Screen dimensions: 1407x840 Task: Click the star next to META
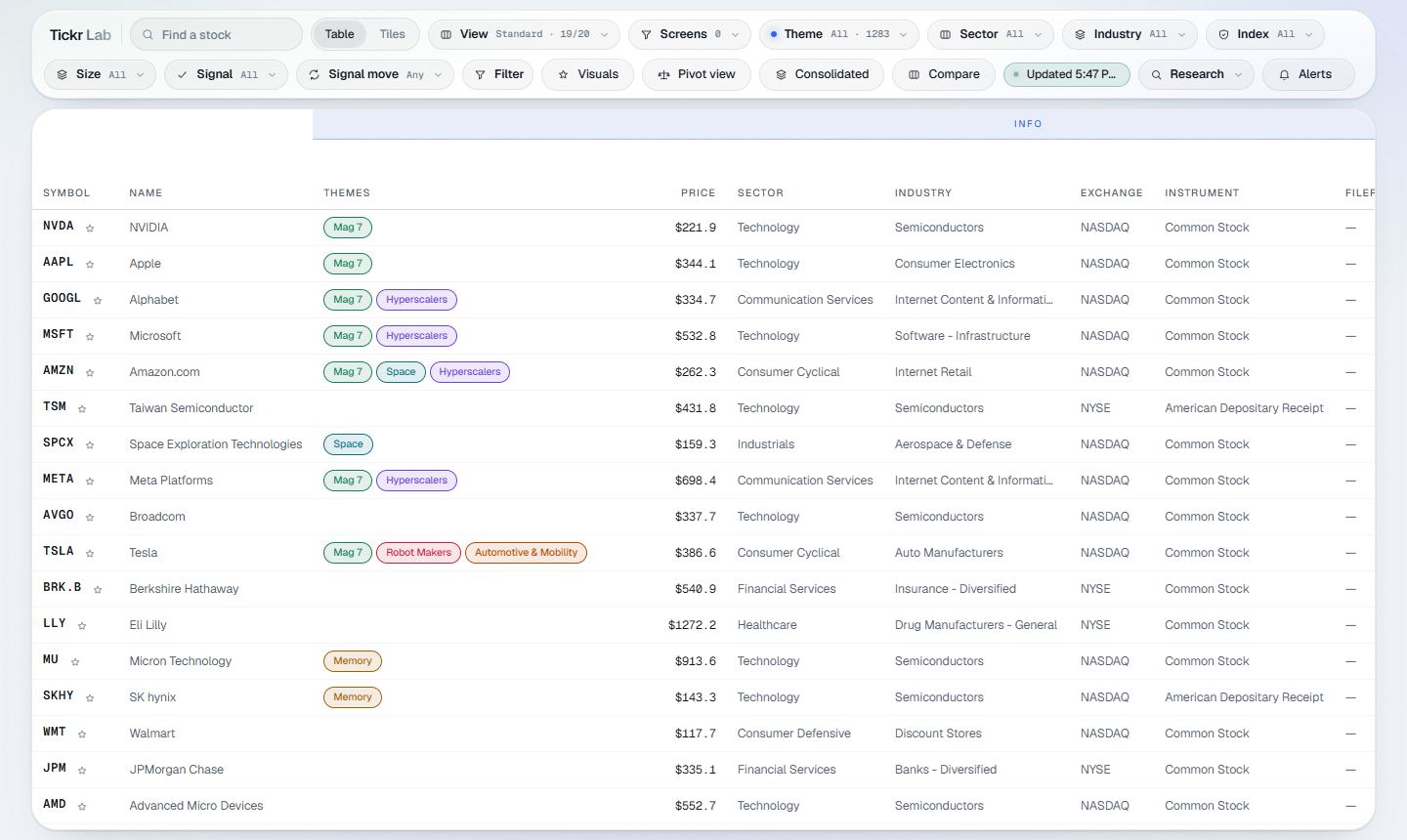coord(90,482)
